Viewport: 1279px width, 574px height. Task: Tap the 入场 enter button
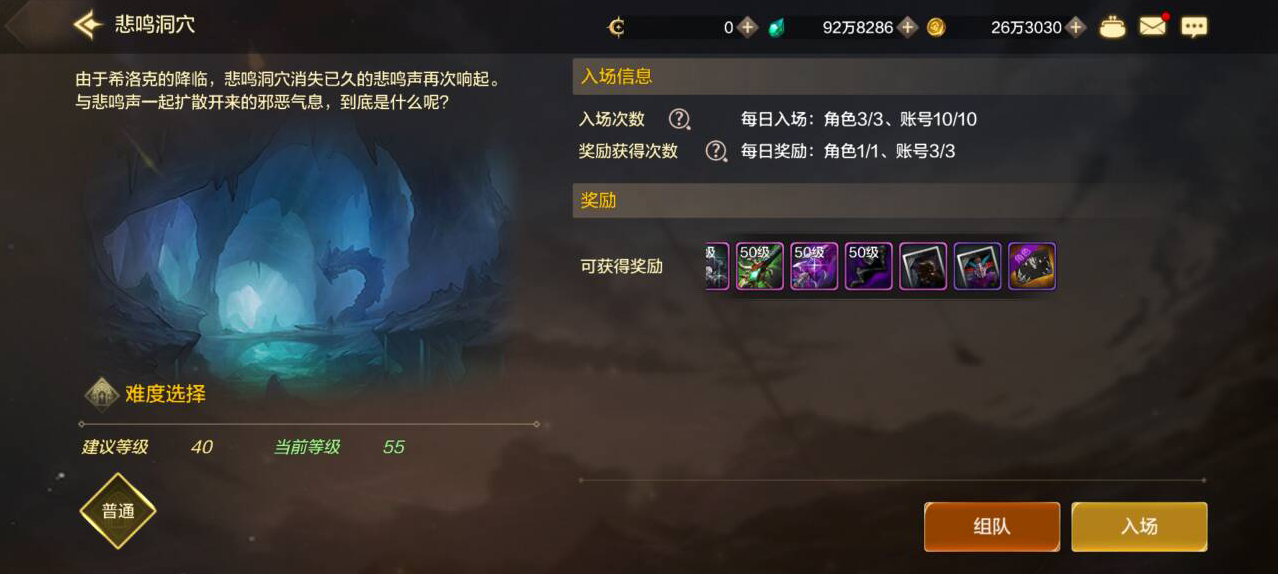point(1139,526)
